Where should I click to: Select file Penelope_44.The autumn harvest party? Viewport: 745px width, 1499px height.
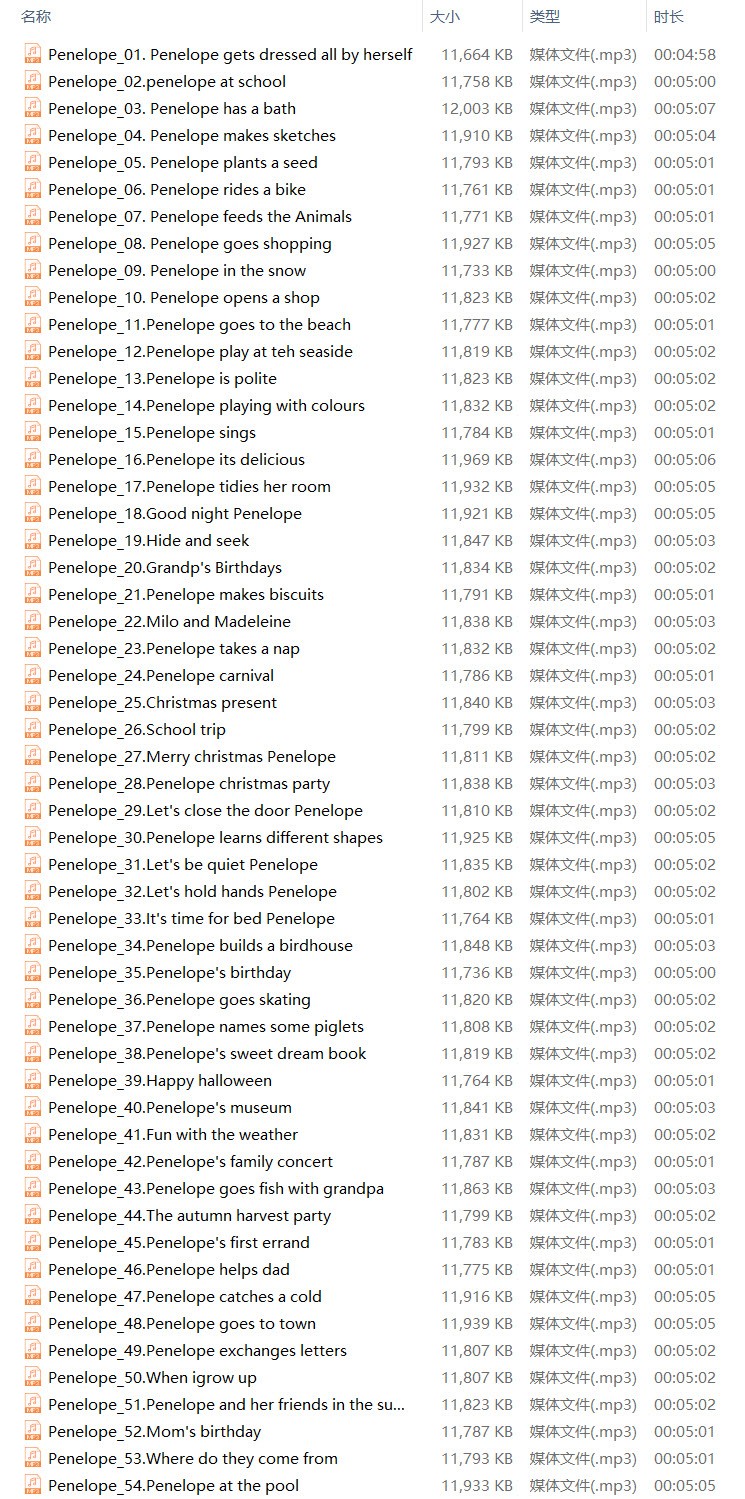189,1216
